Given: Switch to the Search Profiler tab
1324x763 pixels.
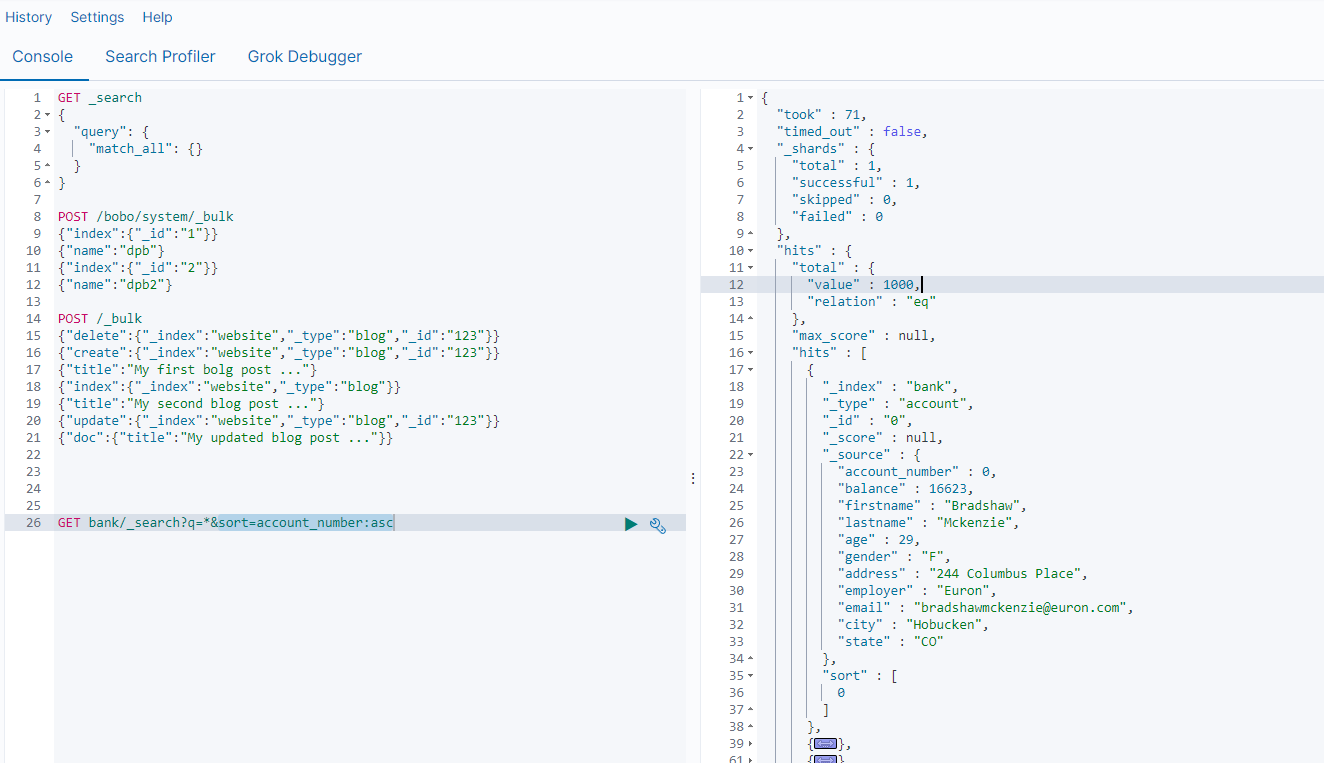Looking at the screenshot, I should click(x=160, y=57).
